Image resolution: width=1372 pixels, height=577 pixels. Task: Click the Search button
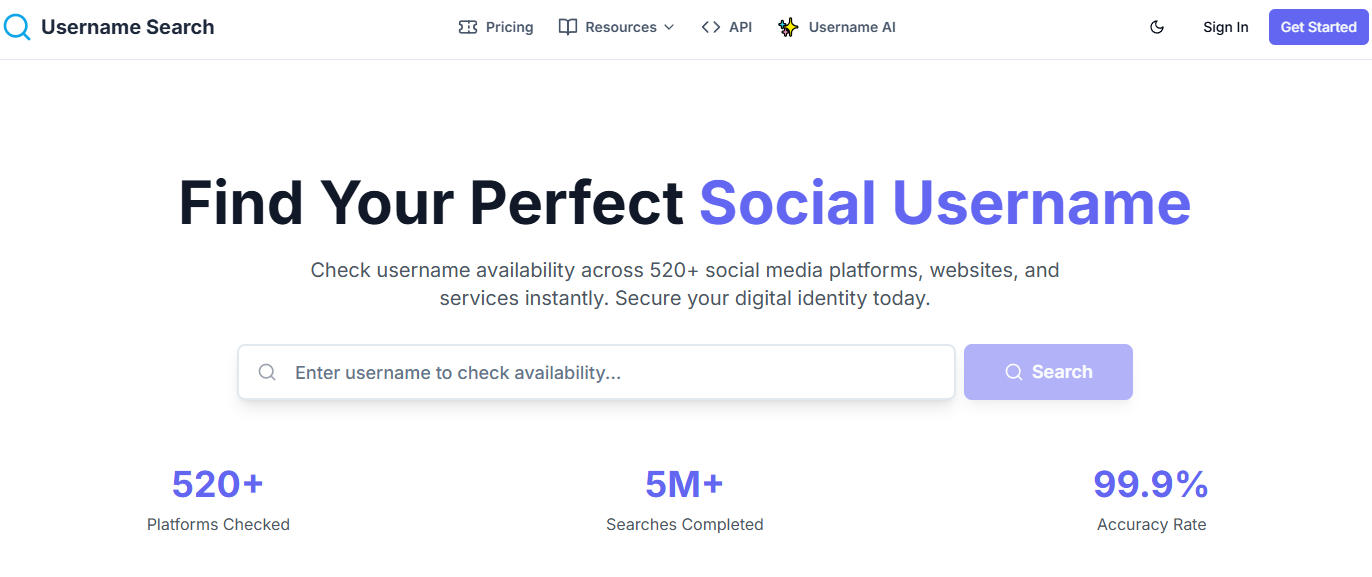click(1048, 371)
